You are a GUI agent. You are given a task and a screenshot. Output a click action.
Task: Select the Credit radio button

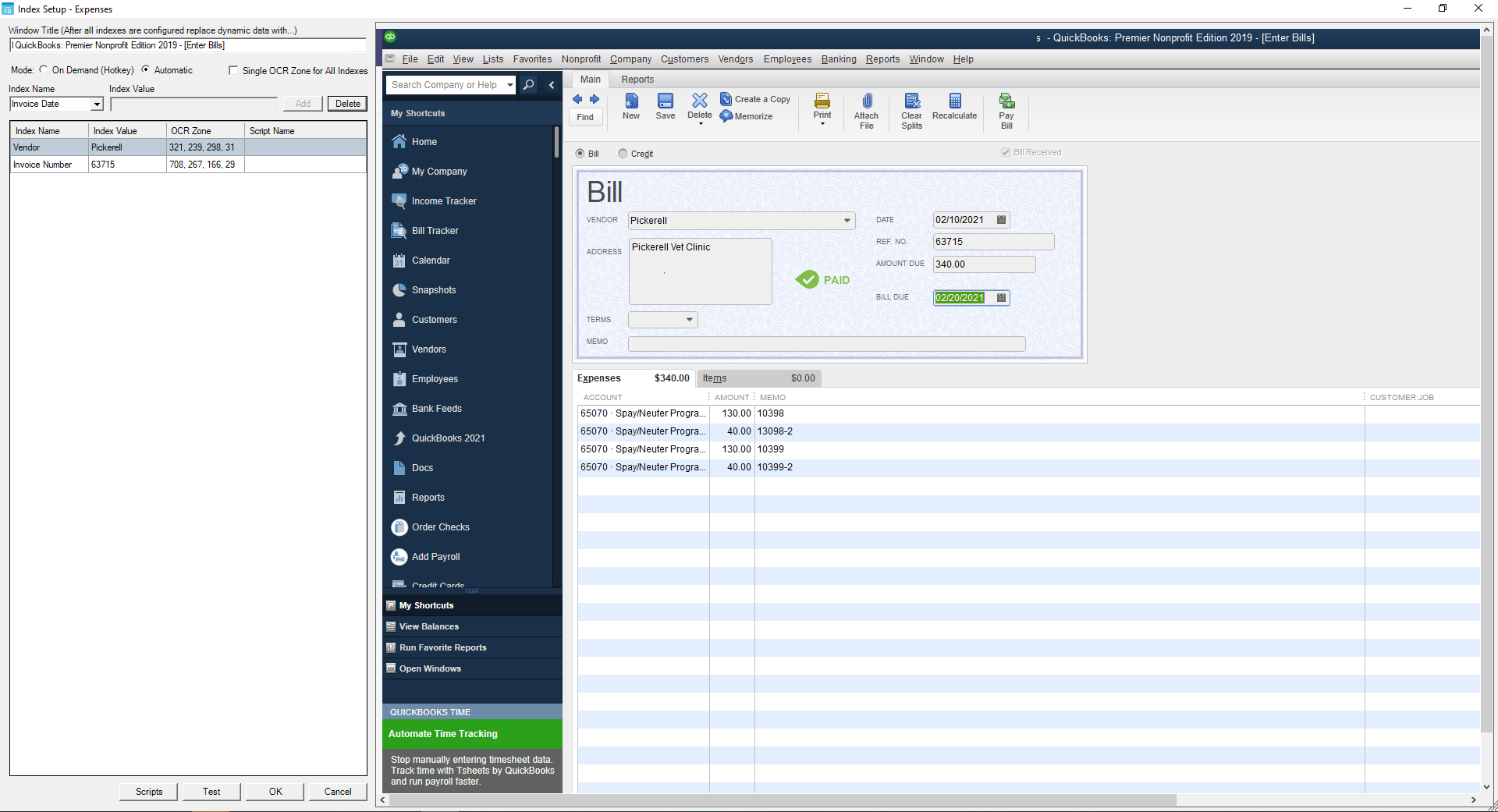click(x=623, y=154)
